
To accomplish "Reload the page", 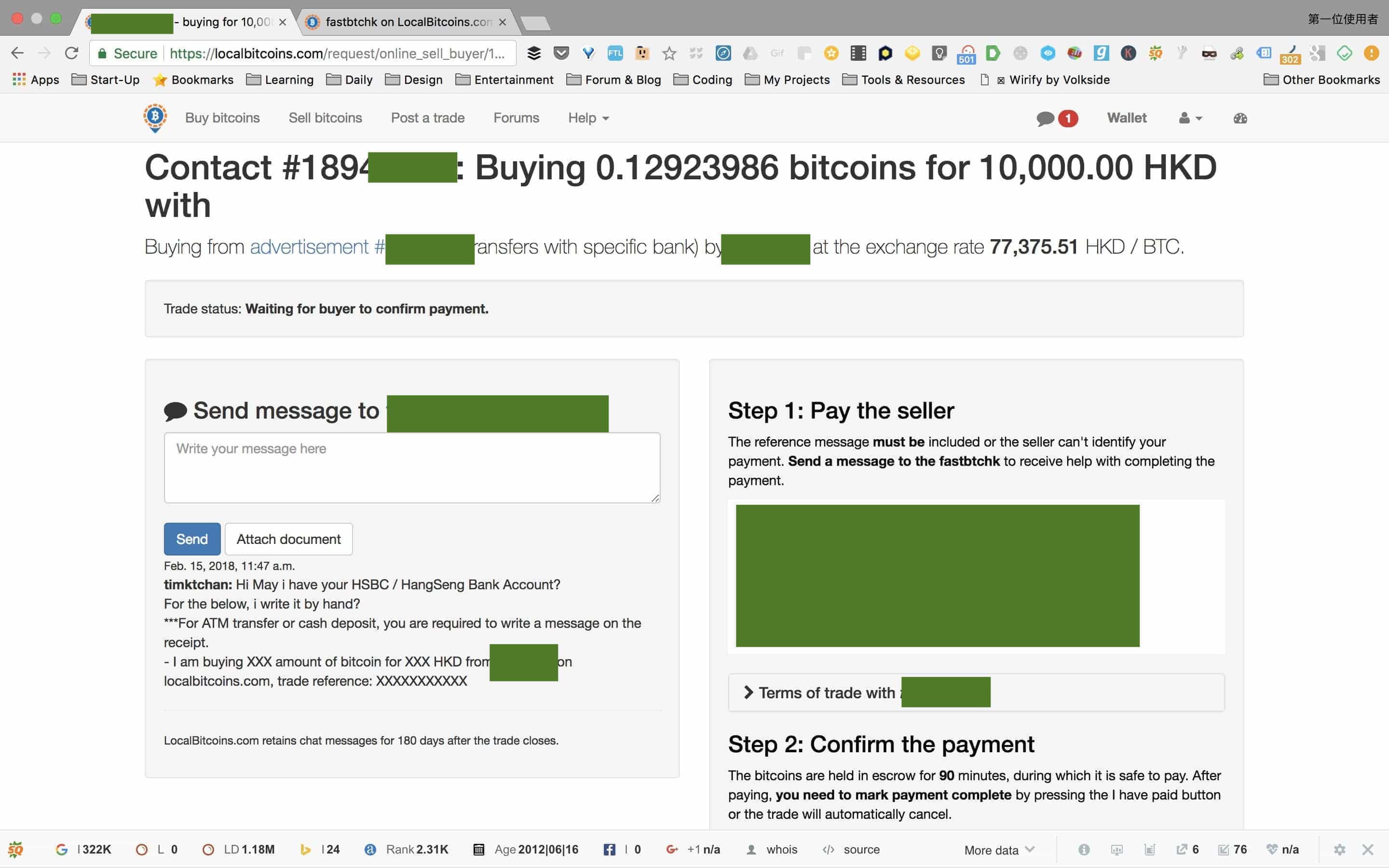I will [x=71, y=54].
